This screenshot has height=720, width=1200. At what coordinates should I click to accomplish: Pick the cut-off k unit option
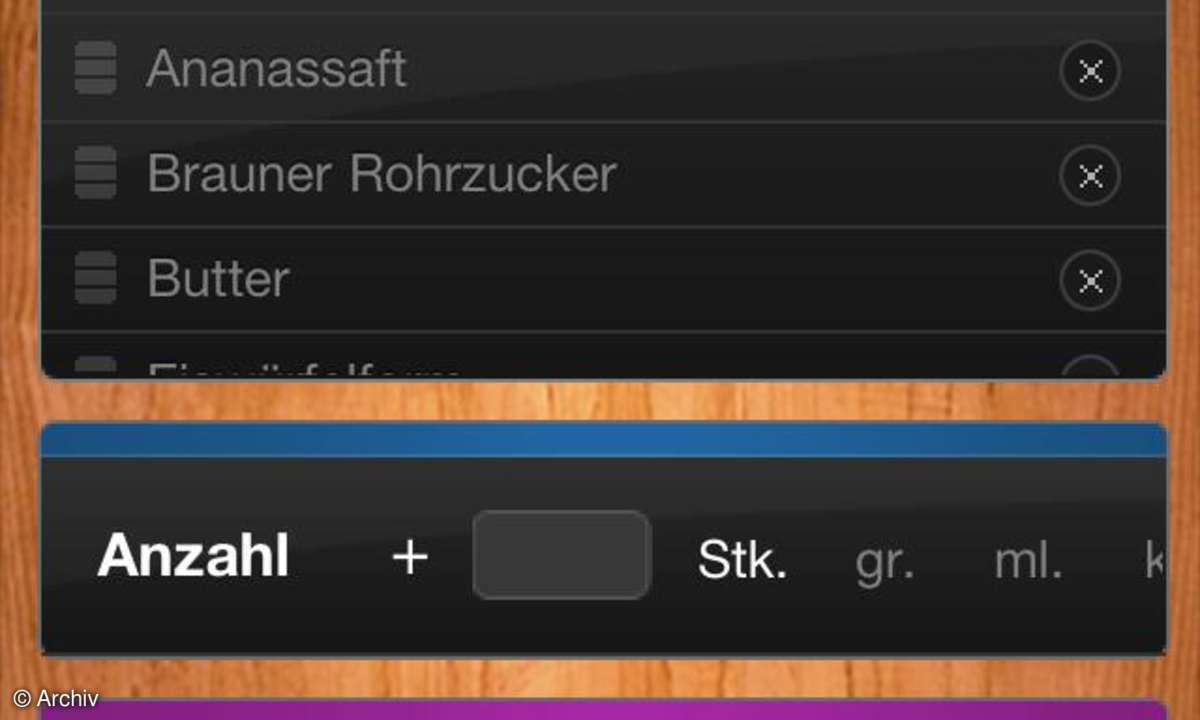pyautogui.click(x=1154, y=560)
